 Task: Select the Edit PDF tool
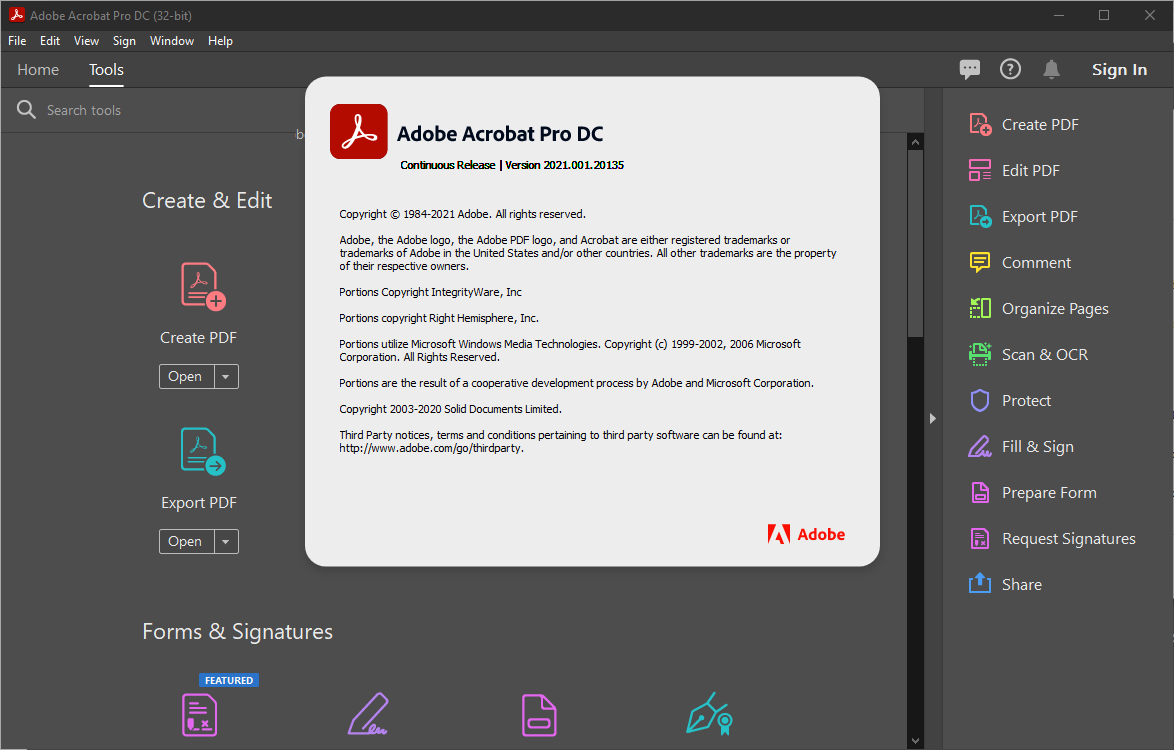(x=1028, y=170)
